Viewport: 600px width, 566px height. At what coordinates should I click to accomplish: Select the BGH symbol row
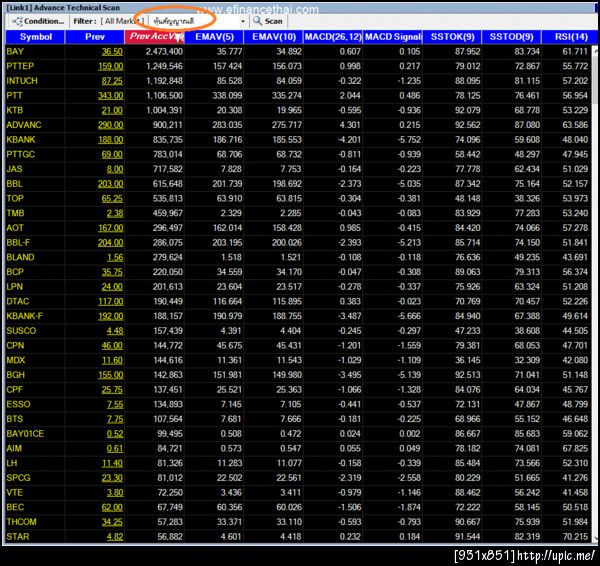298,375
